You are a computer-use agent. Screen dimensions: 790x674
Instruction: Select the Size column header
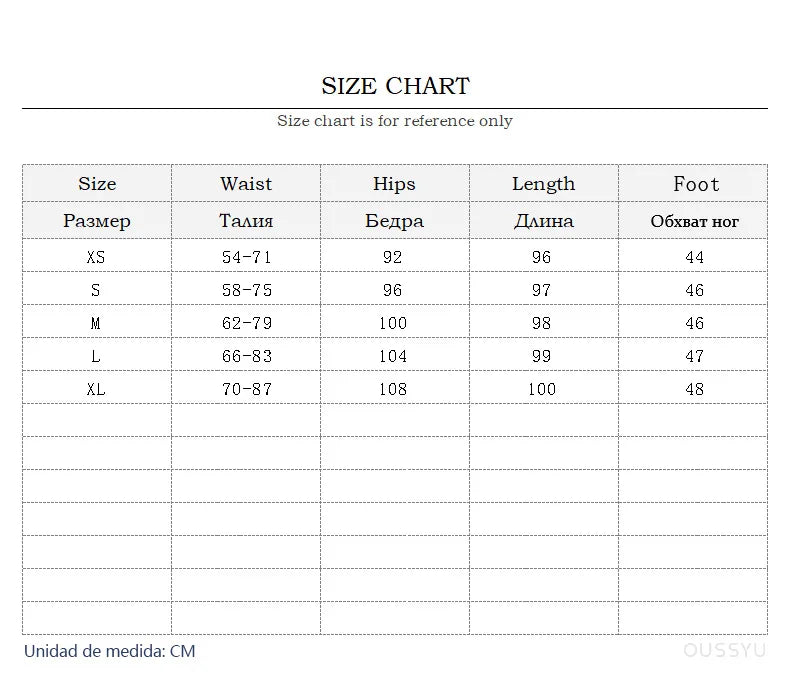pos(97,183)
